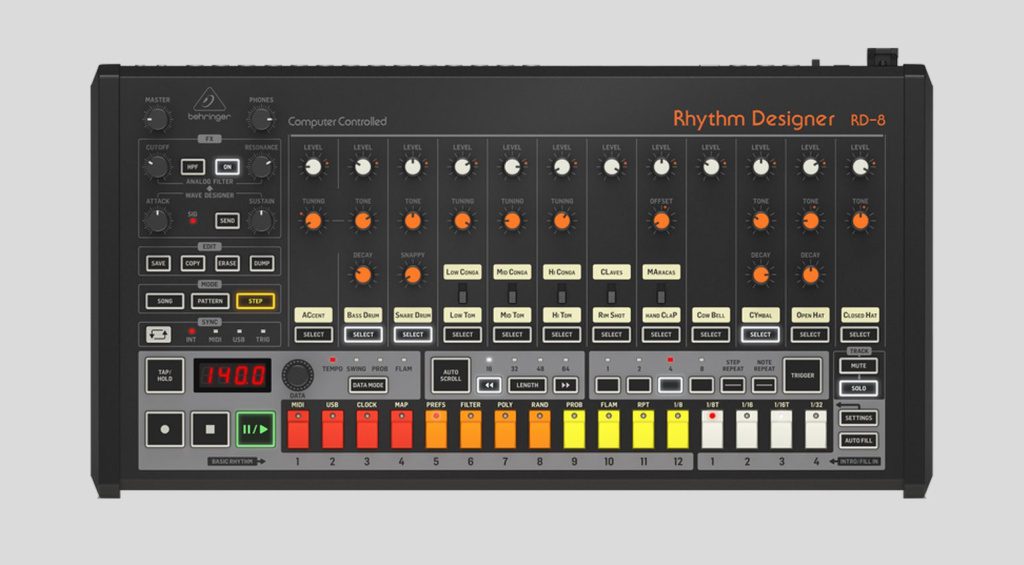
Task: Click SELECT under Bass Drum
Action: (363, 334)
